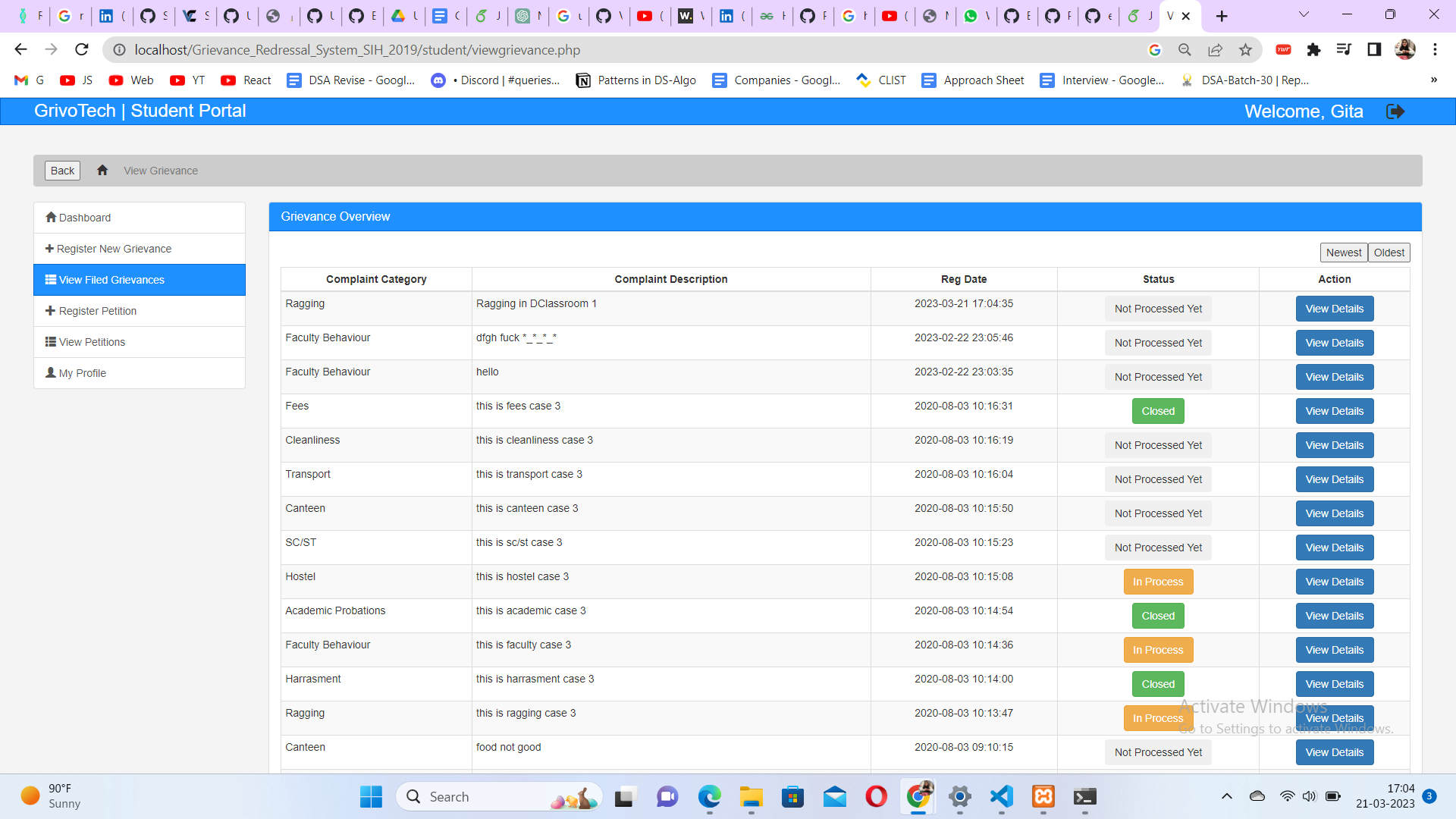Open Visual Studio Code from the taskbar
Viewport: 1456px width, 819px height.
click(x=1000, y=797)
